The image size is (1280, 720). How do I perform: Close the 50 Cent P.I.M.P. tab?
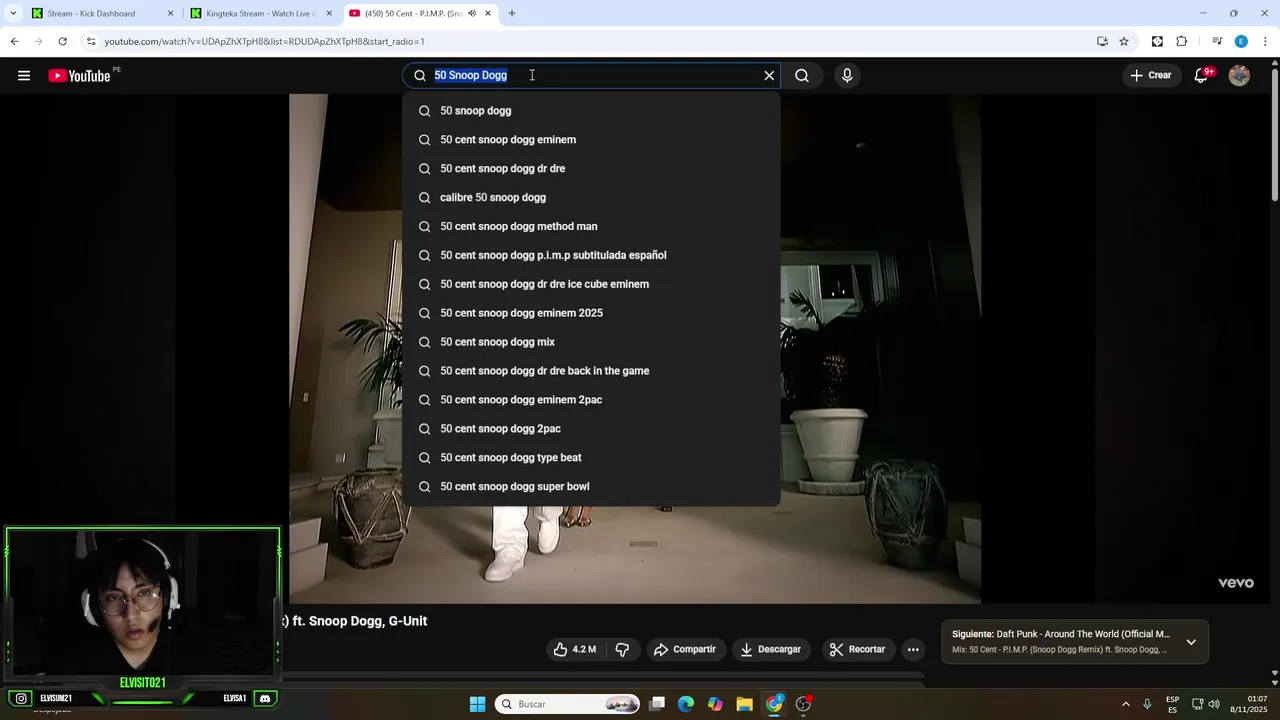[488, 14]
